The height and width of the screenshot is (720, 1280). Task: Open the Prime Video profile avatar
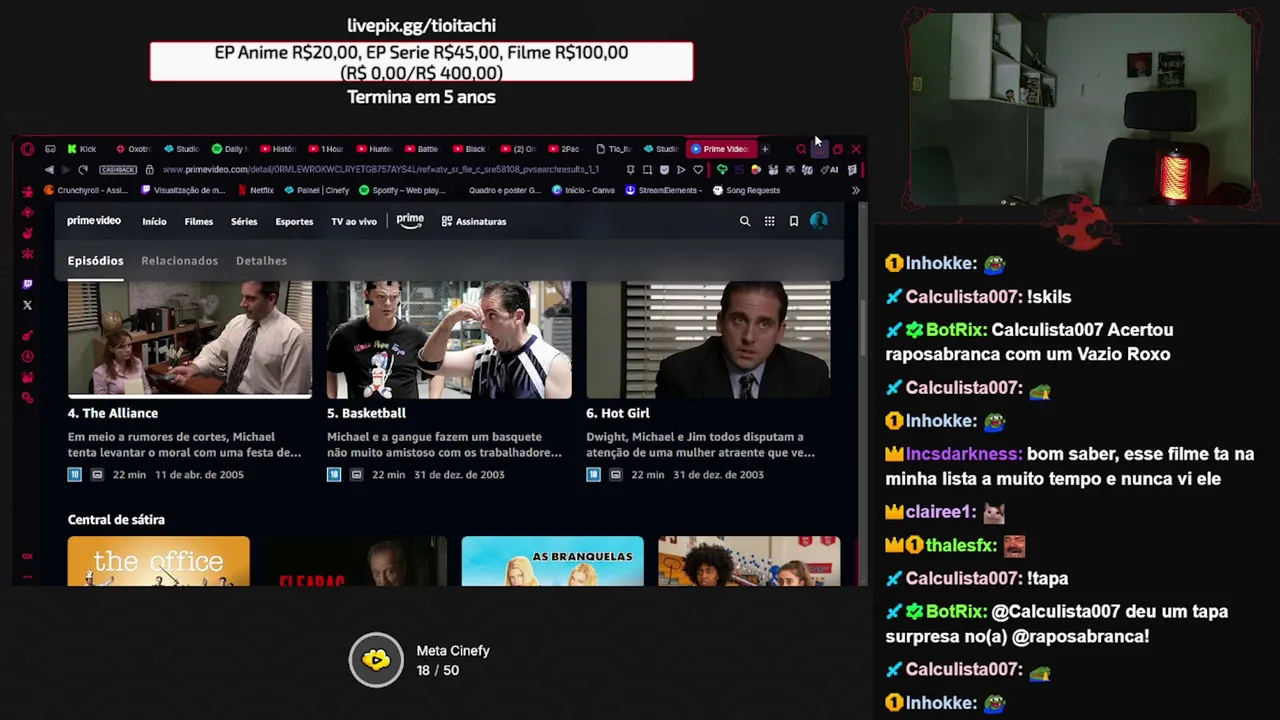point(819,221)
